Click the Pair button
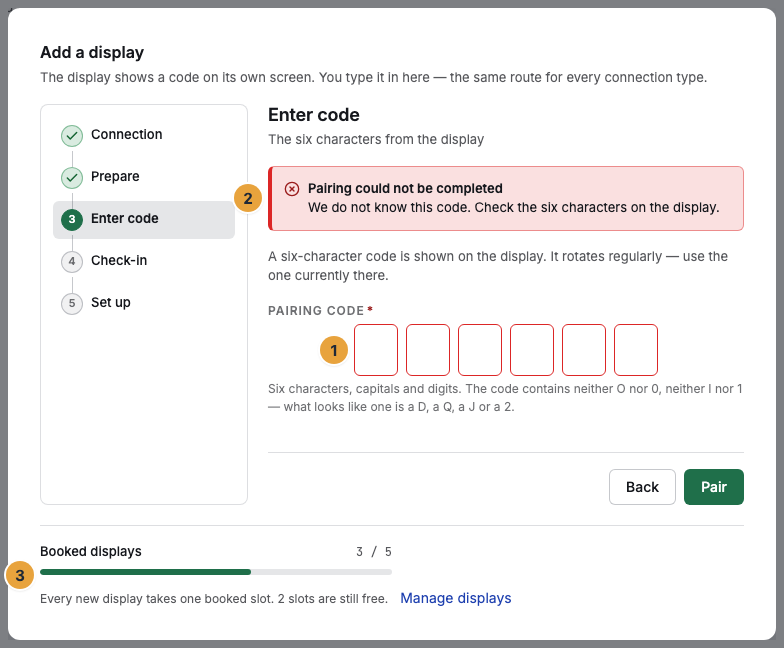This screenshot has height=648, width=784. [x=714, y=486]
